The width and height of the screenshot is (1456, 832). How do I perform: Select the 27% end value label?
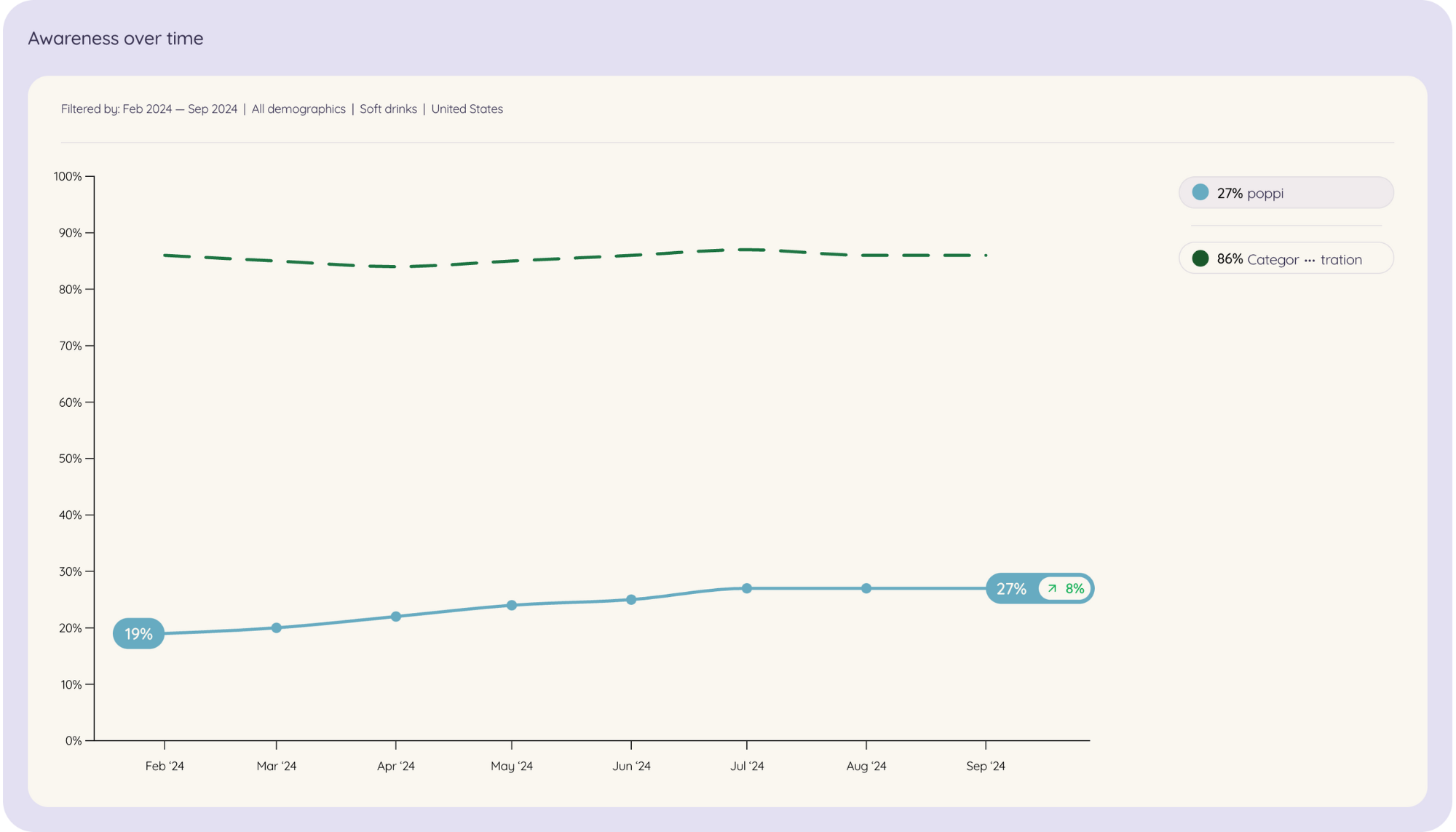tap(1011, 588)
